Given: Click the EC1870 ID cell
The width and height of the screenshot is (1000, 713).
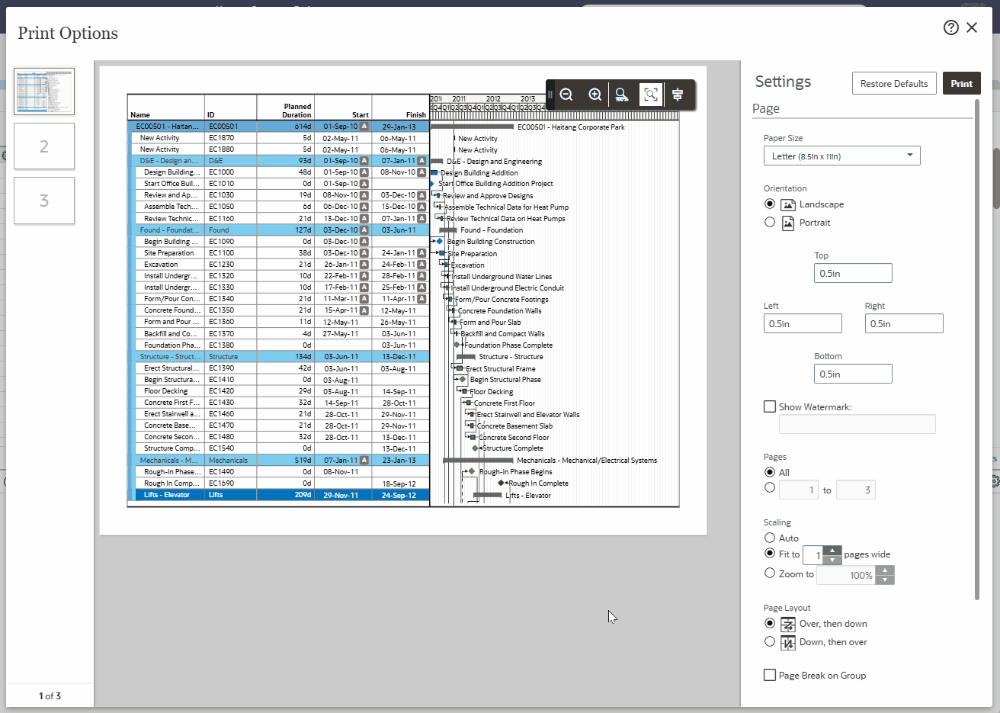Looking at the screenshot, I should coord(221,138).
